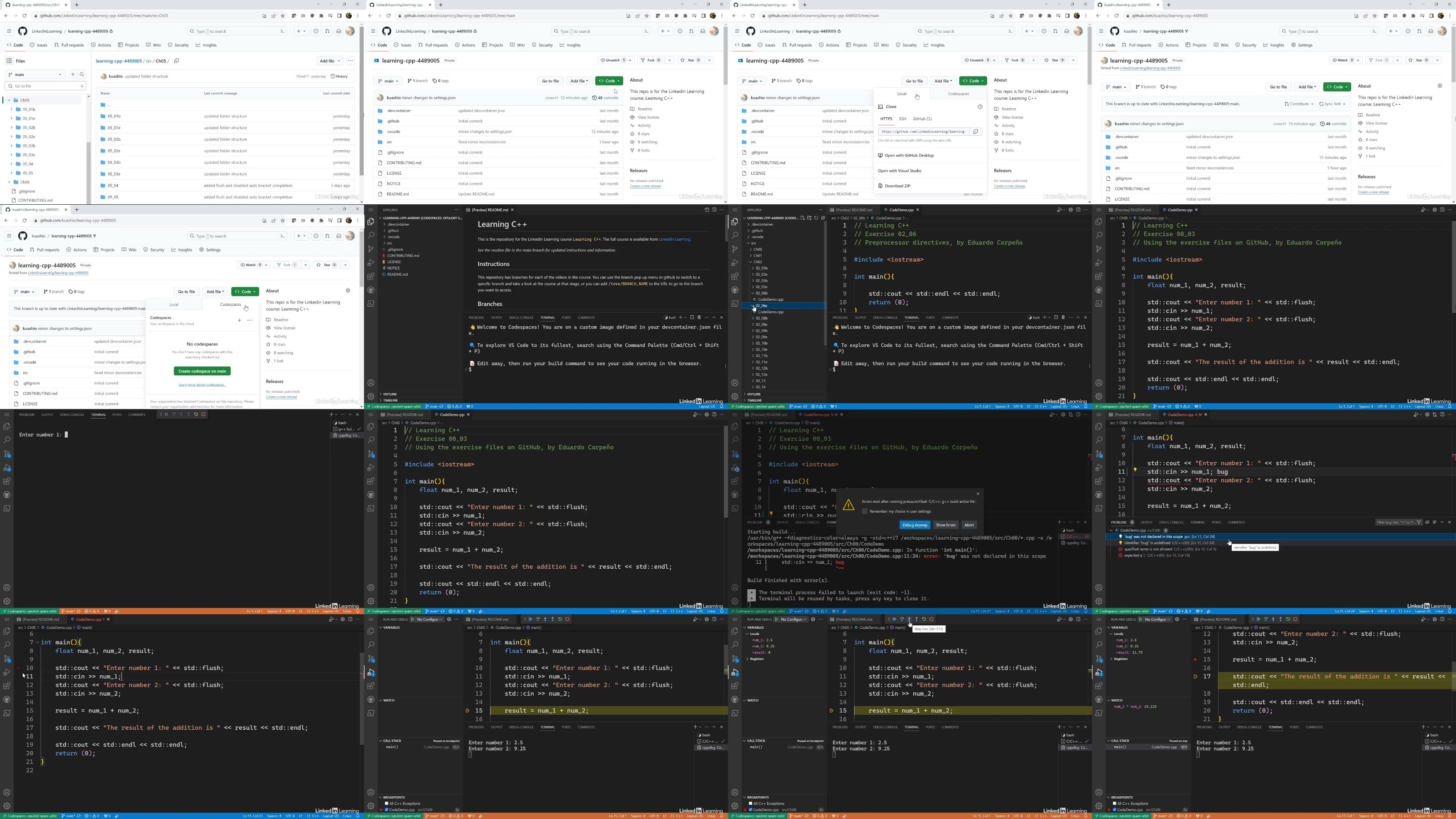Viewport: 1456px width, 819px height.
Task: Tick All C++ Exceptions in Step Into tooltip view
Action: tap(751, 803)
